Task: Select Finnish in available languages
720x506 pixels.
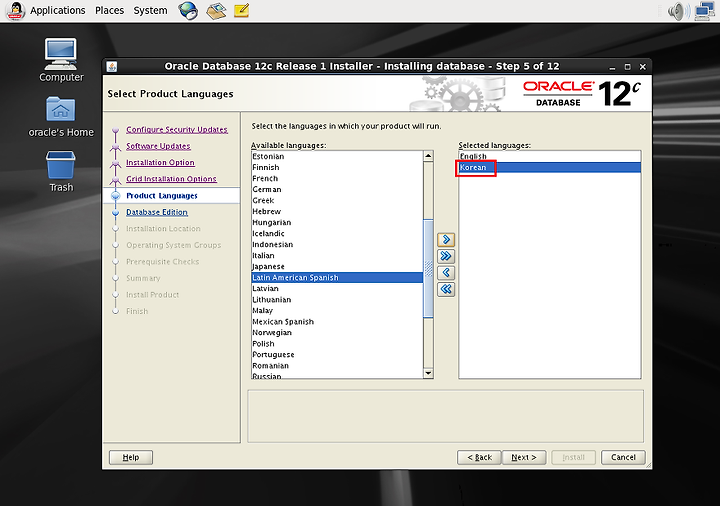Action: [x=337, y=168]
